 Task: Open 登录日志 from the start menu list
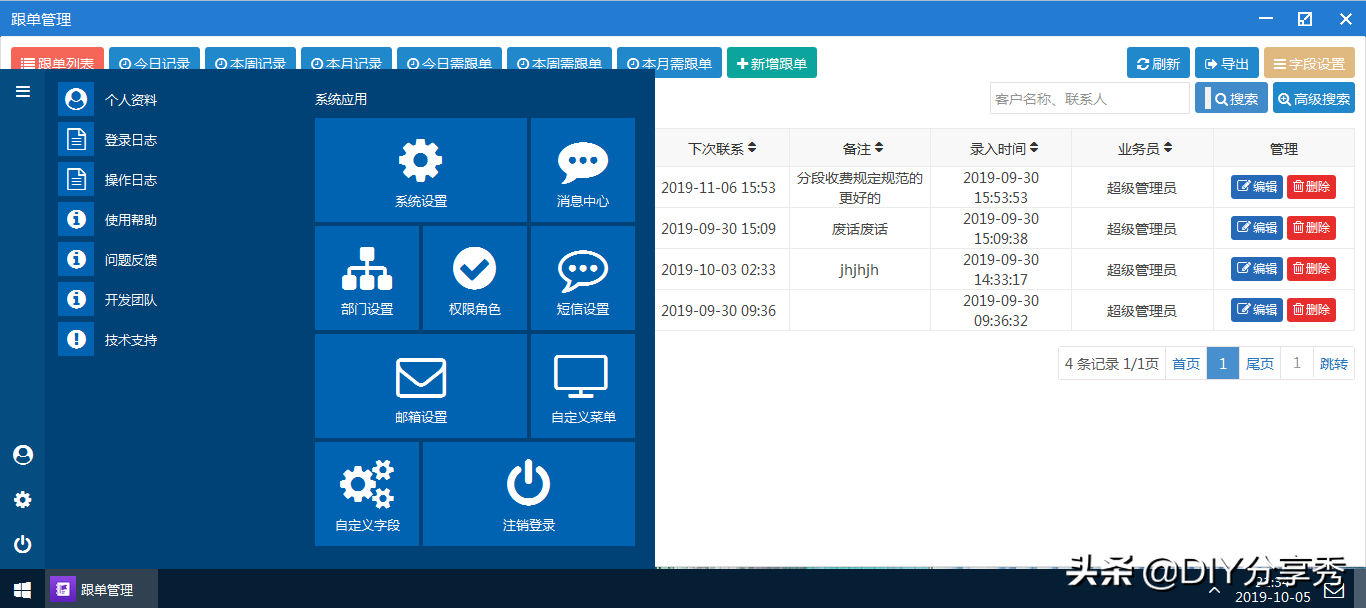tap(108, 140)
